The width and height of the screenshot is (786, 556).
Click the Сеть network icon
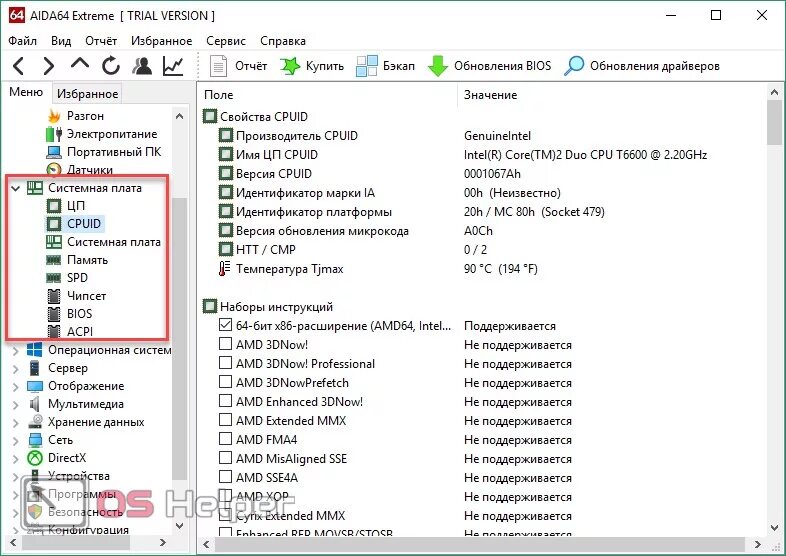click(x=35, y=440)
